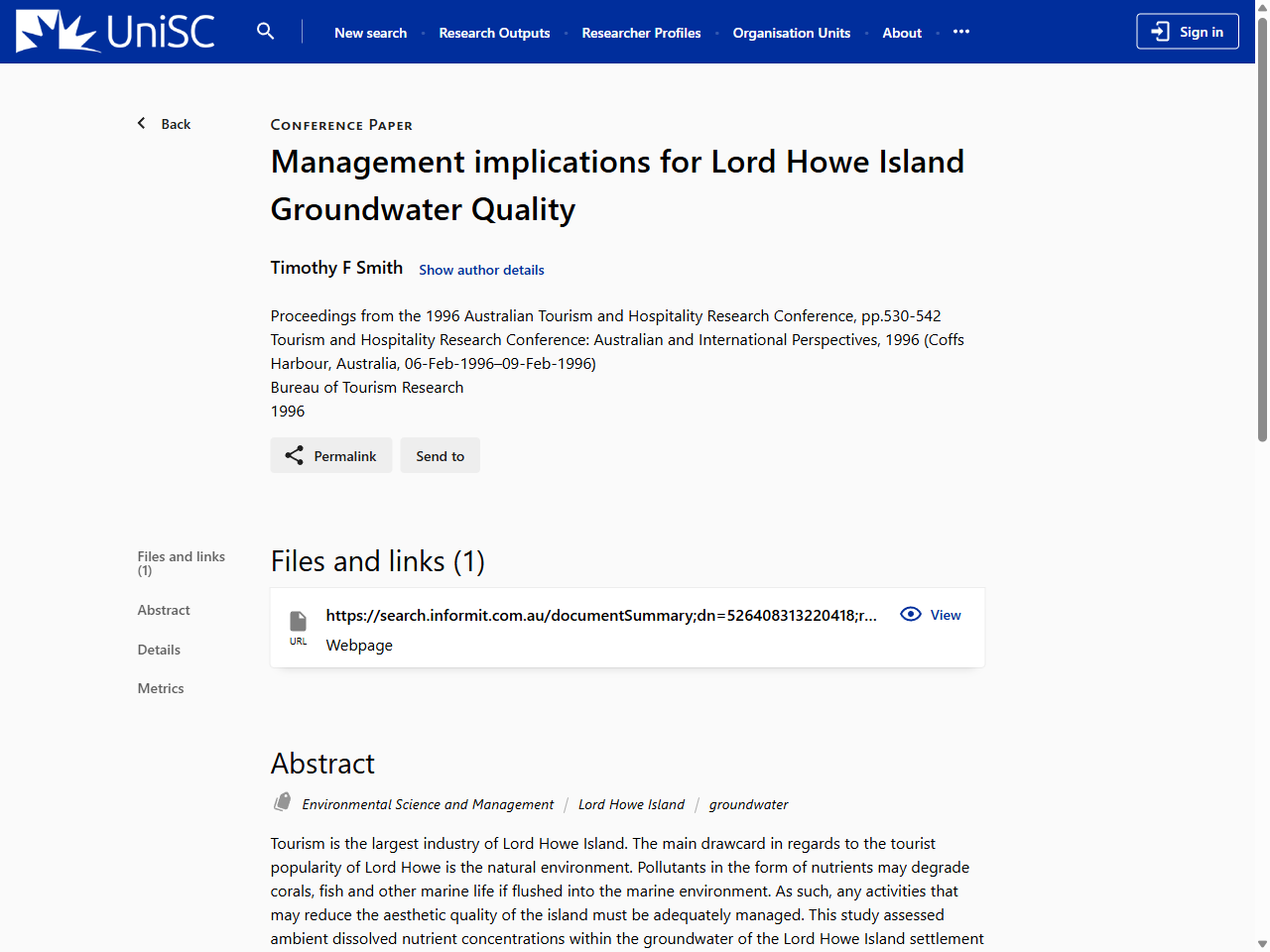The width and height of the screenshot is (1270, 952).
Task: Open the search magnifier icon
Action: [265, 32]
